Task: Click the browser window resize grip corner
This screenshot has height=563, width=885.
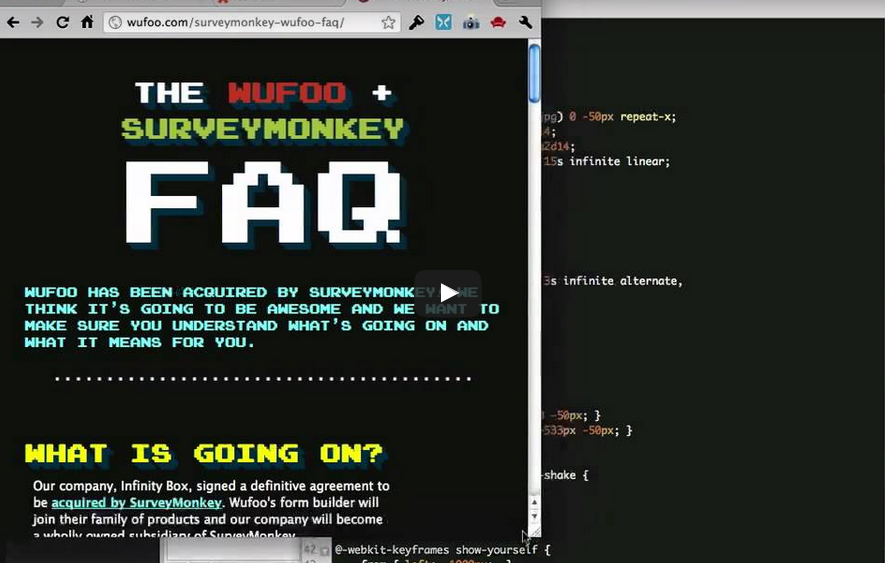Action: click(x=534, y=531)
